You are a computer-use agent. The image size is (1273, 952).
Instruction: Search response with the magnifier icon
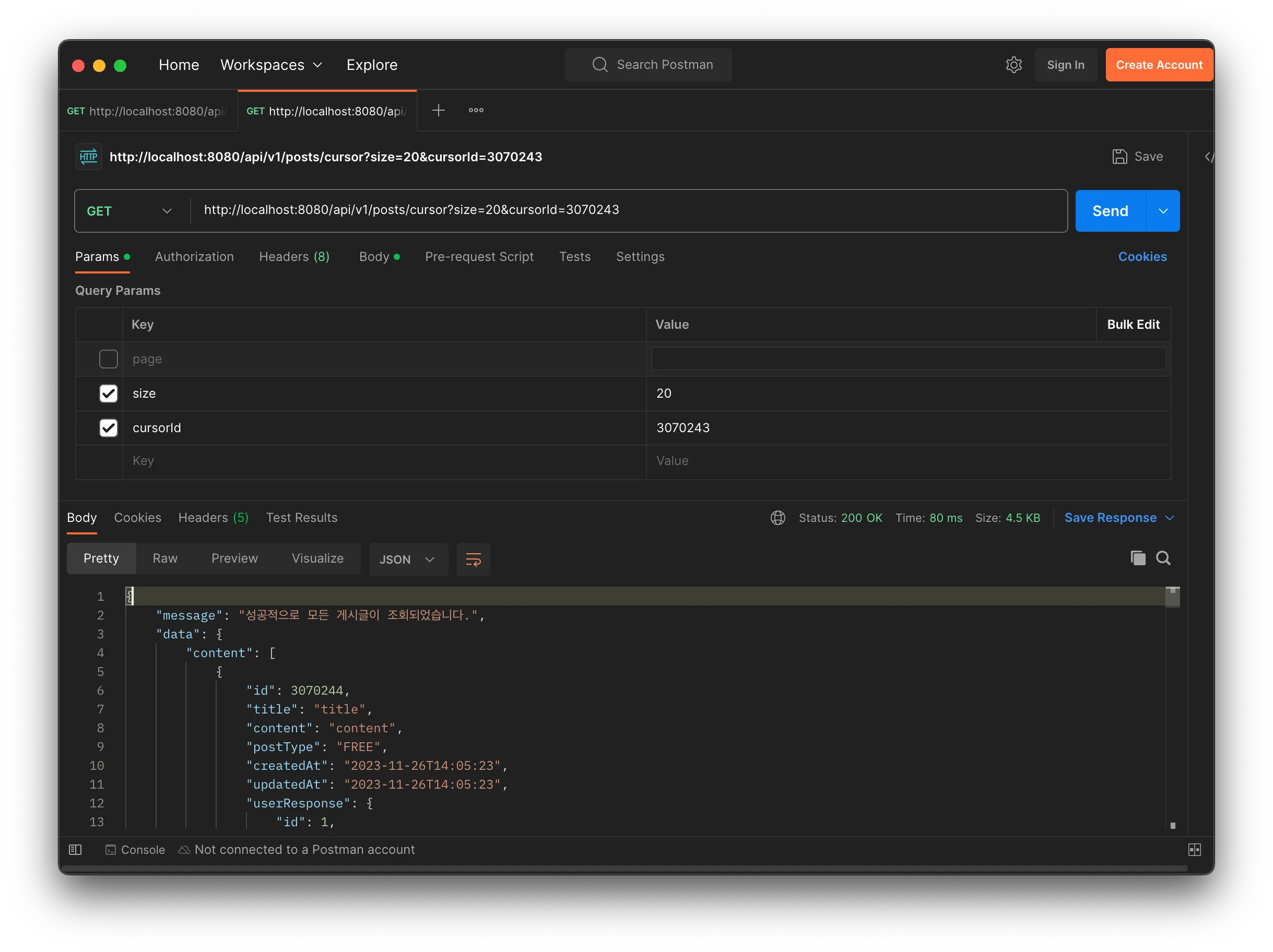[x=1163, y=558]
